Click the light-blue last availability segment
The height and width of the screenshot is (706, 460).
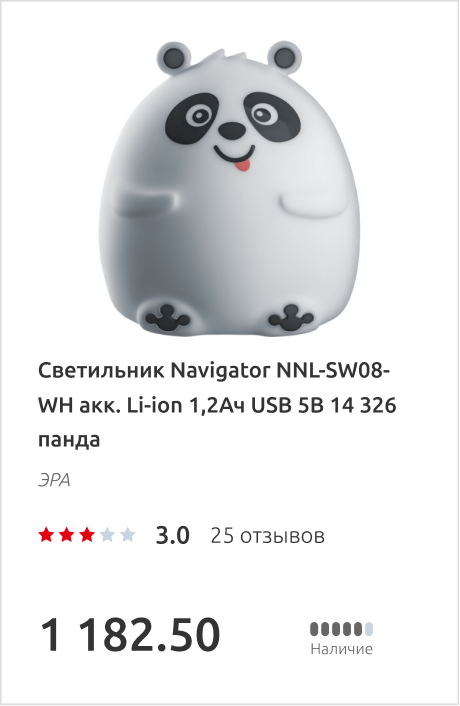(x=369, y=629)
